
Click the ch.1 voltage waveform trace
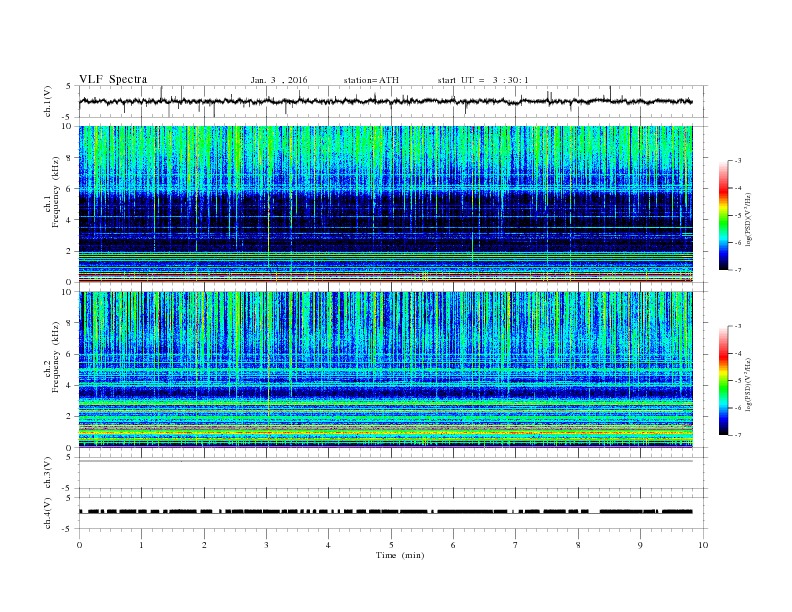click(x=386, y=101)
